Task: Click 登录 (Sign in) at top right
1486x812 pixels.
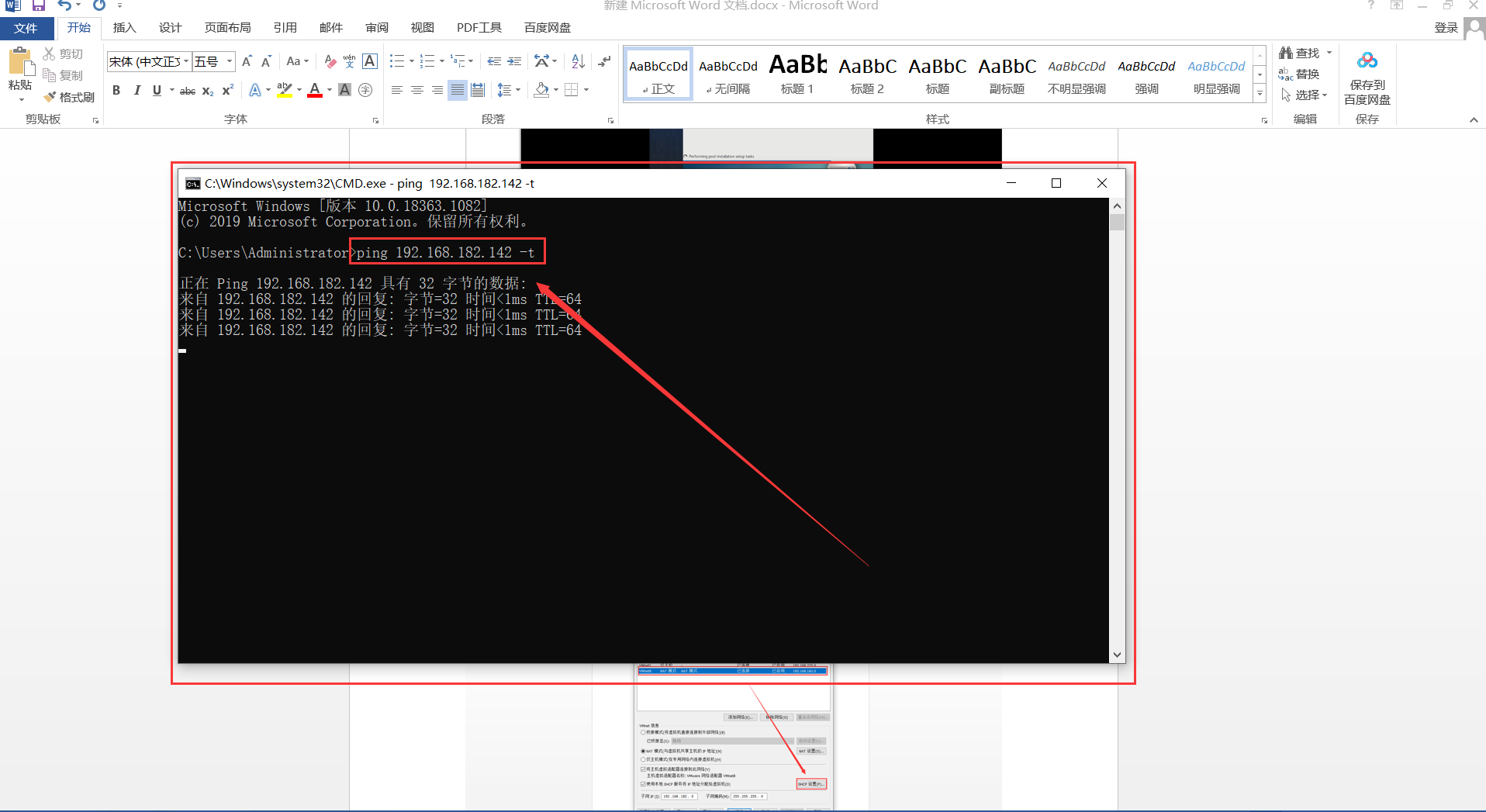Action: click(1446, 28)
